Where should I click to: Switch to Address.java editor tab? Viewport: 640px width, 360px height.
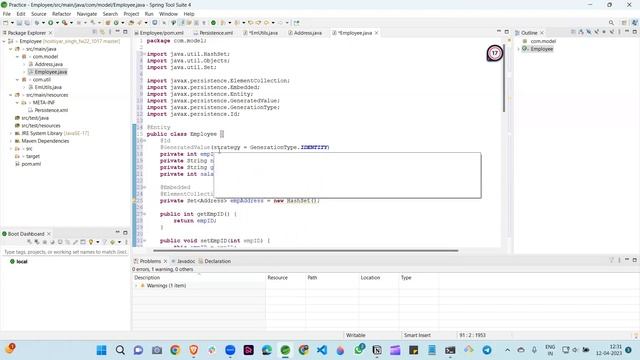(x=307, y=33)
